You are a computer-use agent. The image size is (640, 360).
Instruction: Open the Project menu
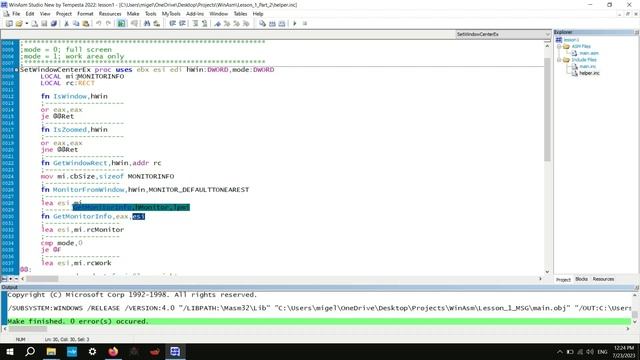64,14
